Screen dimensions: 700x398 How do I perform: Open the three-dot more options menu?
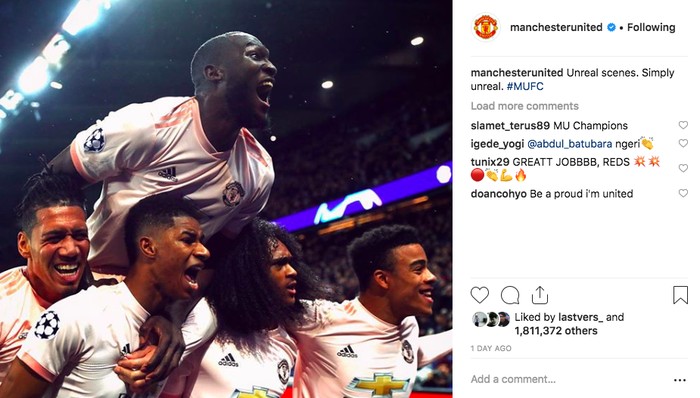[679, 380]
